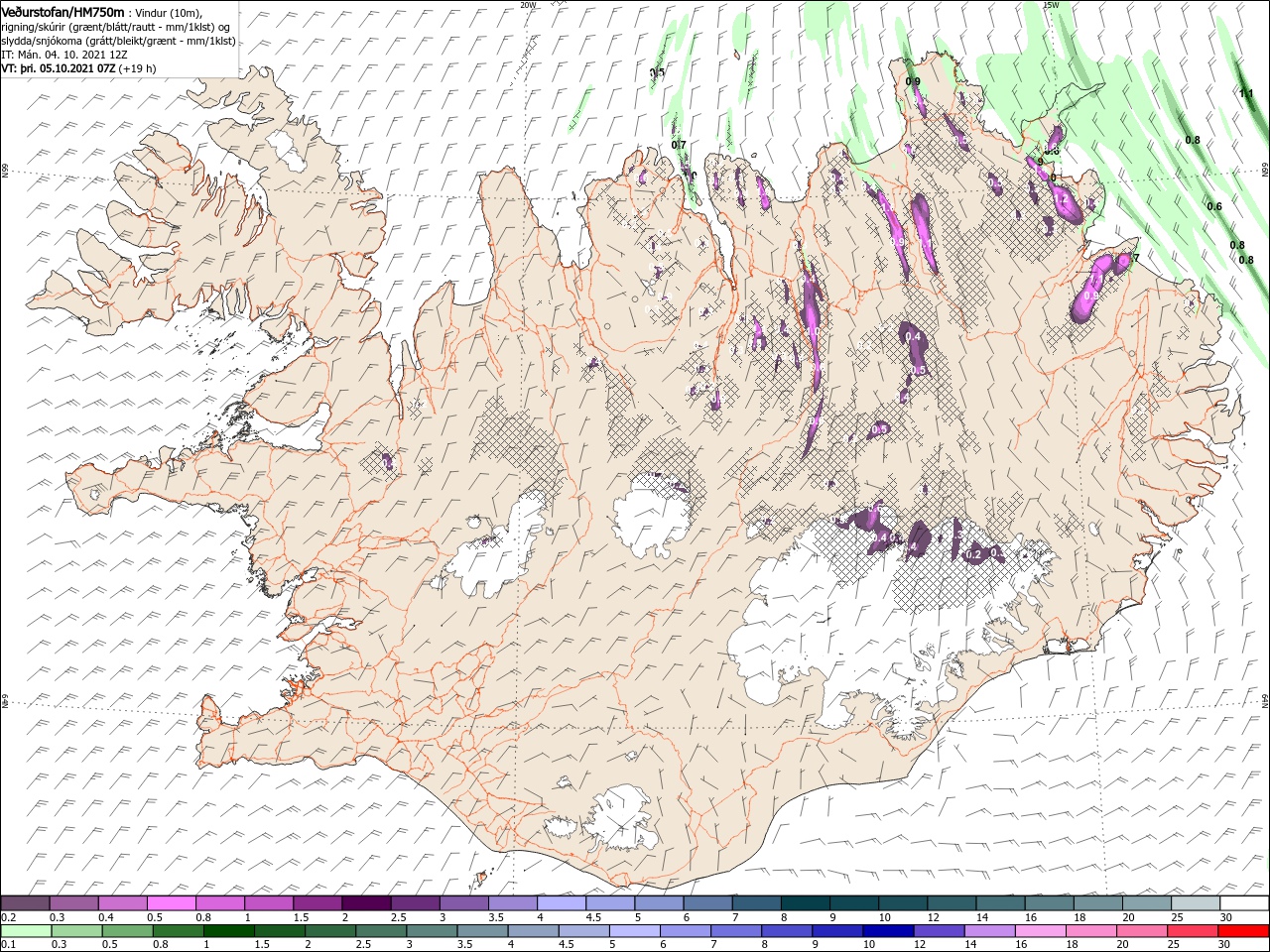Pick upper legend swatch starting at 6
This screenshot has height=952, width=1270.
[706, 903]
